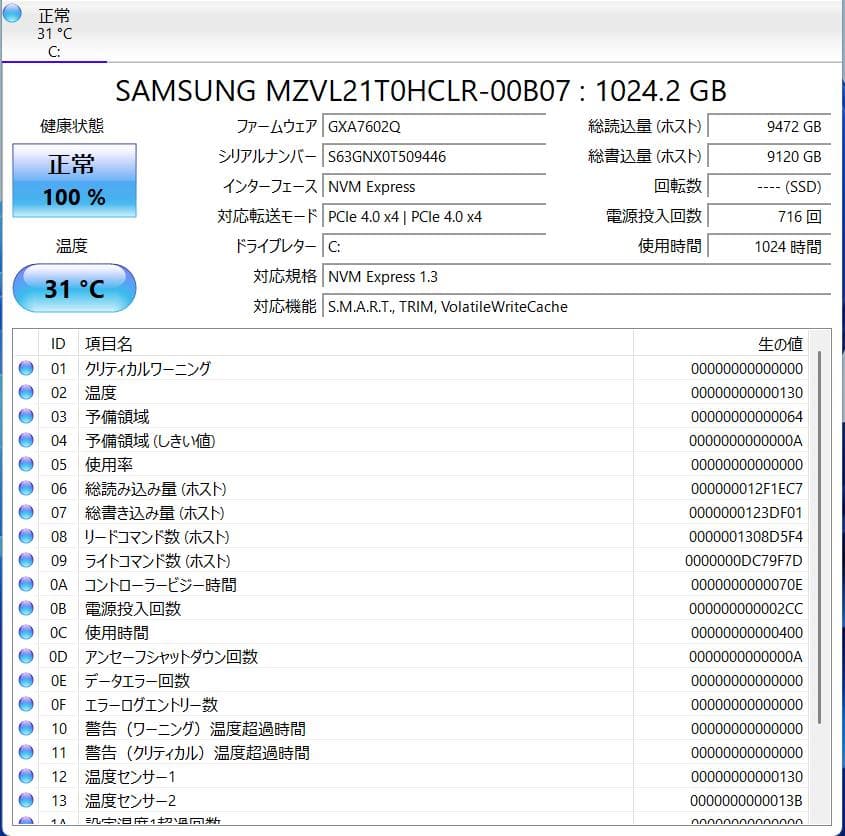845x836 pixels.
Task: Click the indicator beside アンセーフシャットダウン回数
Action: [x=27, y=656]
